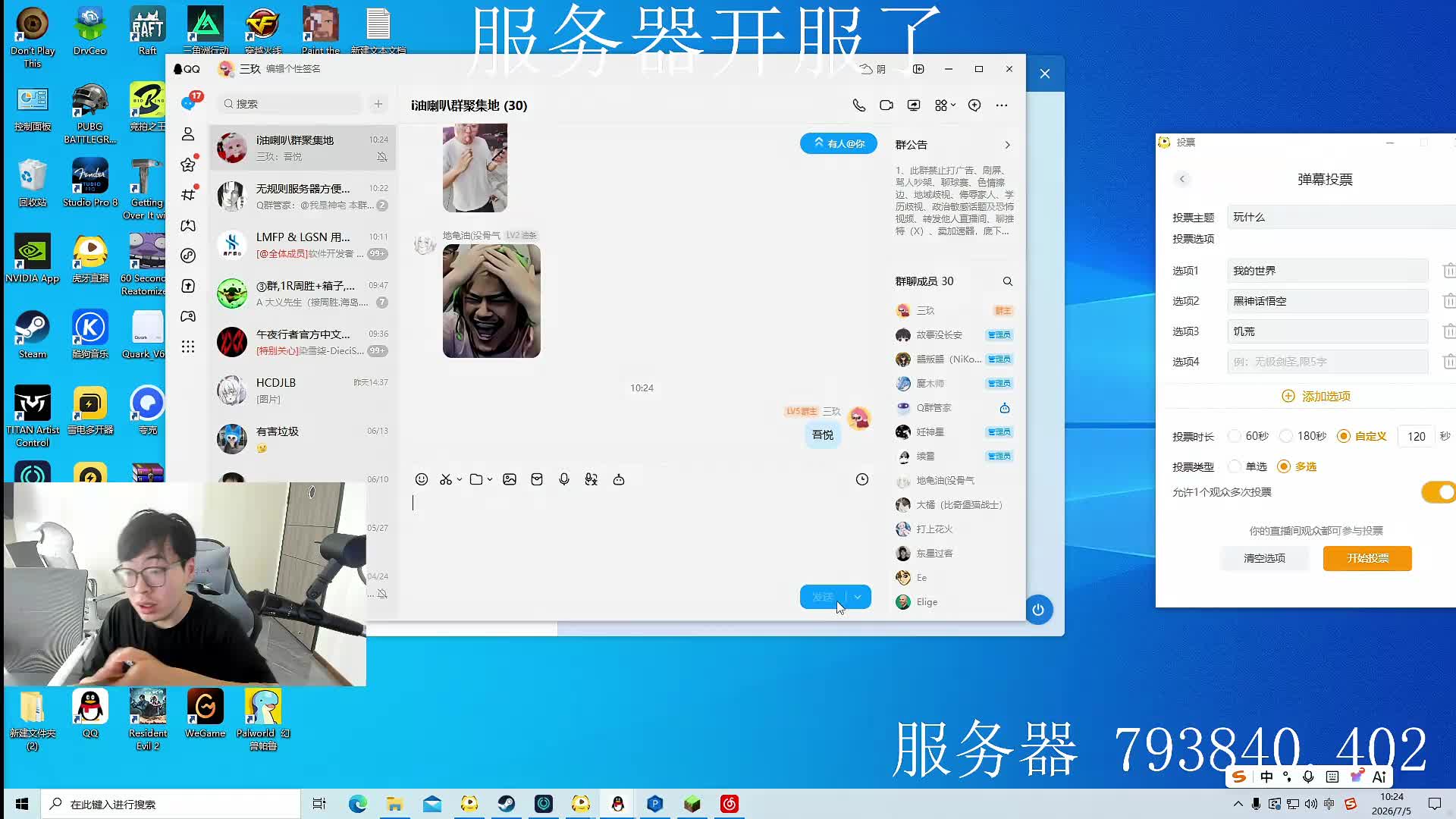Open Windows Start menu
1456x819 pixels.
click(x=22, y=804)
